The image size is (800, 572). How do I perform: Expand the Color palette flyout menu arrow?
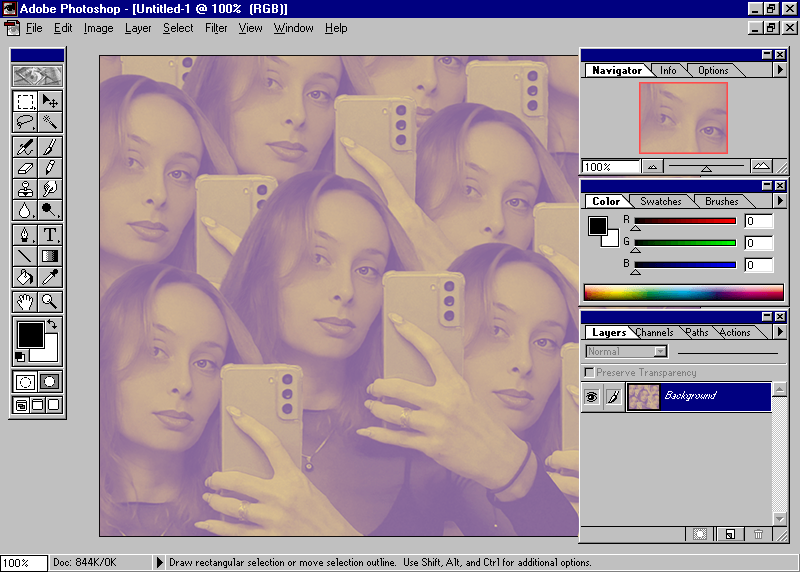pyautogui.click(x=780, y=201)
